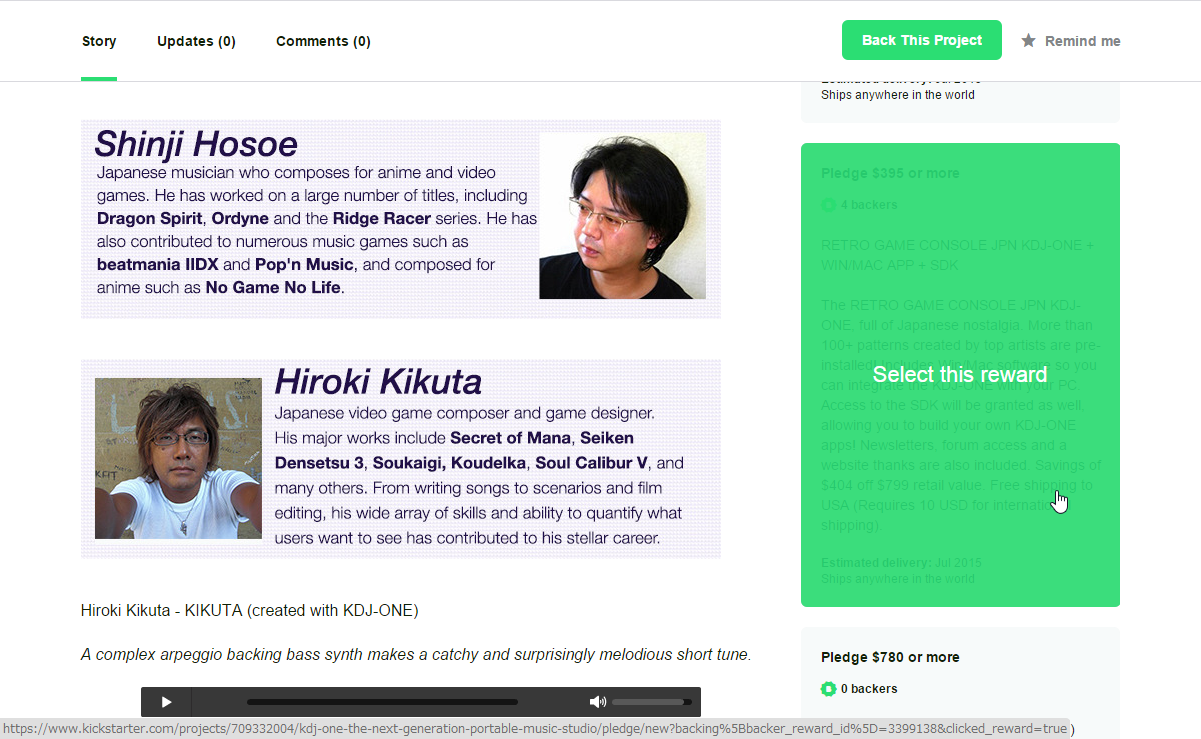
Task: Click the audio player seek bar
Action: (x=382, y=702)
